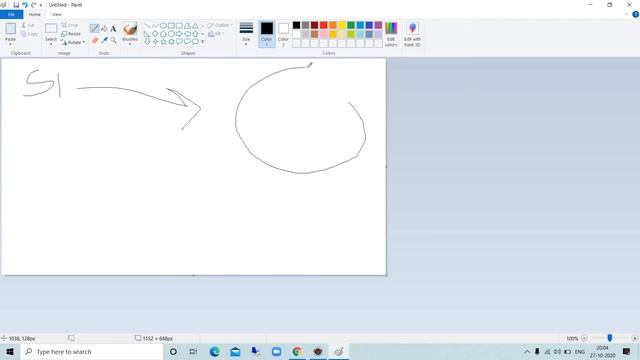This screenshot has height=360, width=640.
Task: Click the Save icon in title bar
Action: (x=16, y=5)
